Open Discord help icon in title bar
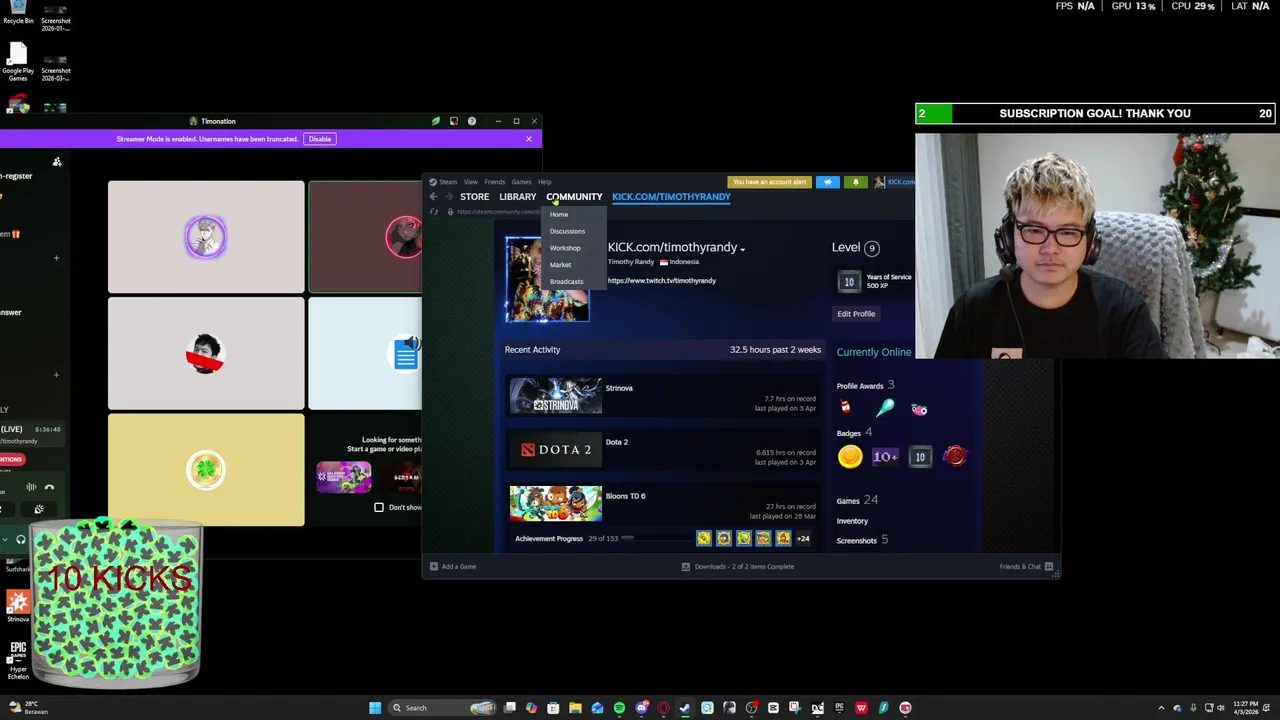The image size is (1280, 720). point(472,121)
